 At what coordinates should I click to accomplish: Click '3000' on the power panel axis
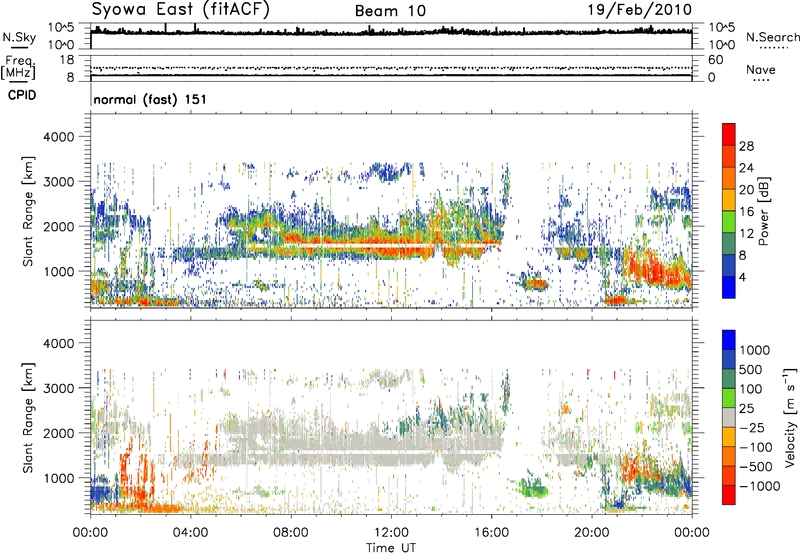tap(59, 182)
